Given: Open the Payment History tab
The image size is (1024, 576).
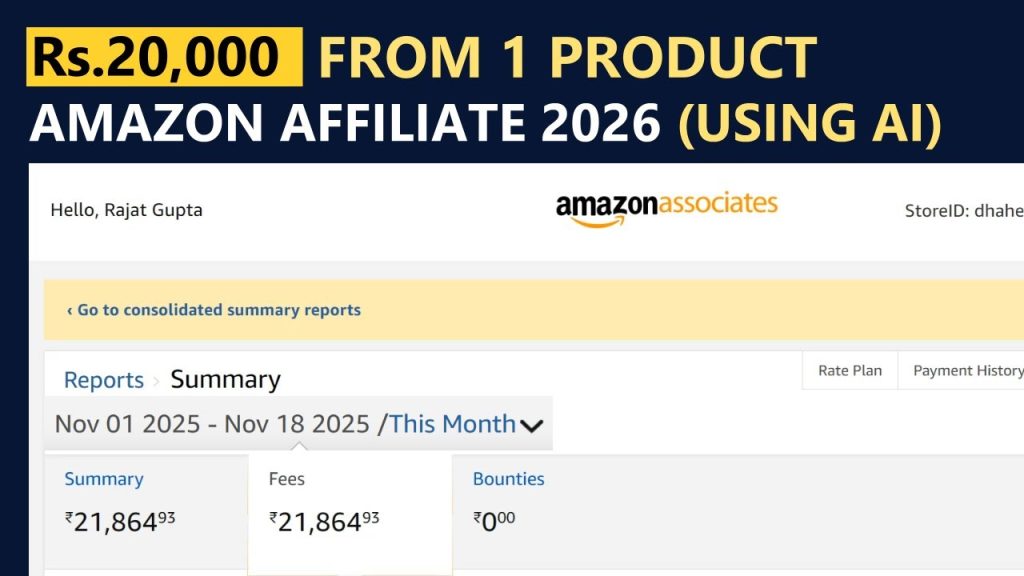Looking at the screenshot, I should (x=967, y=371).
